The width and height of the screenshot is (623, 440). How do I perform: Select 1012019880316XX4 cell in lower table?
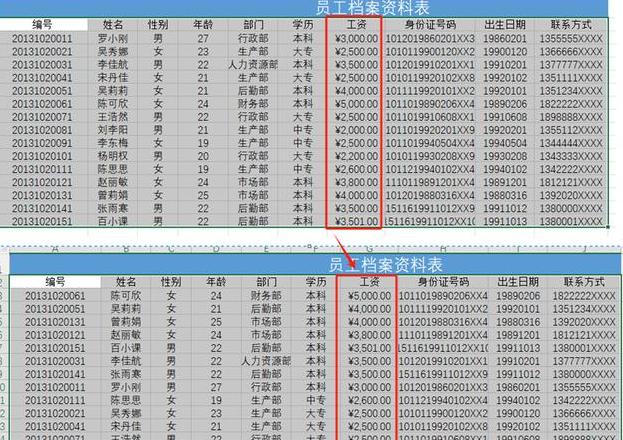(443, 322)
